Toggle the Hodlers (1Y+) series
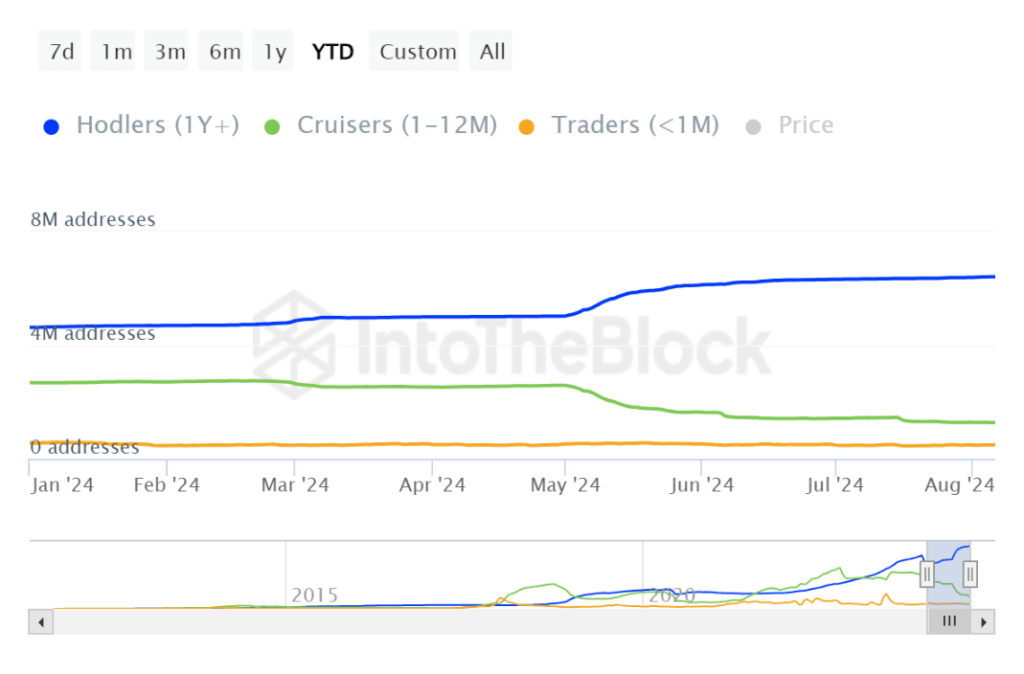The width and height of the screenshot is (1024, 674). point(157,126)
